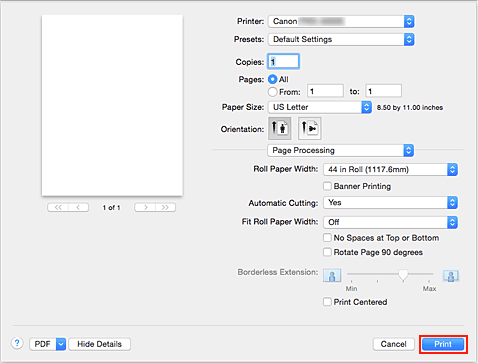Select the All pages radio button
This screenshot has height=363, width=478.
(x=273, y=79)
